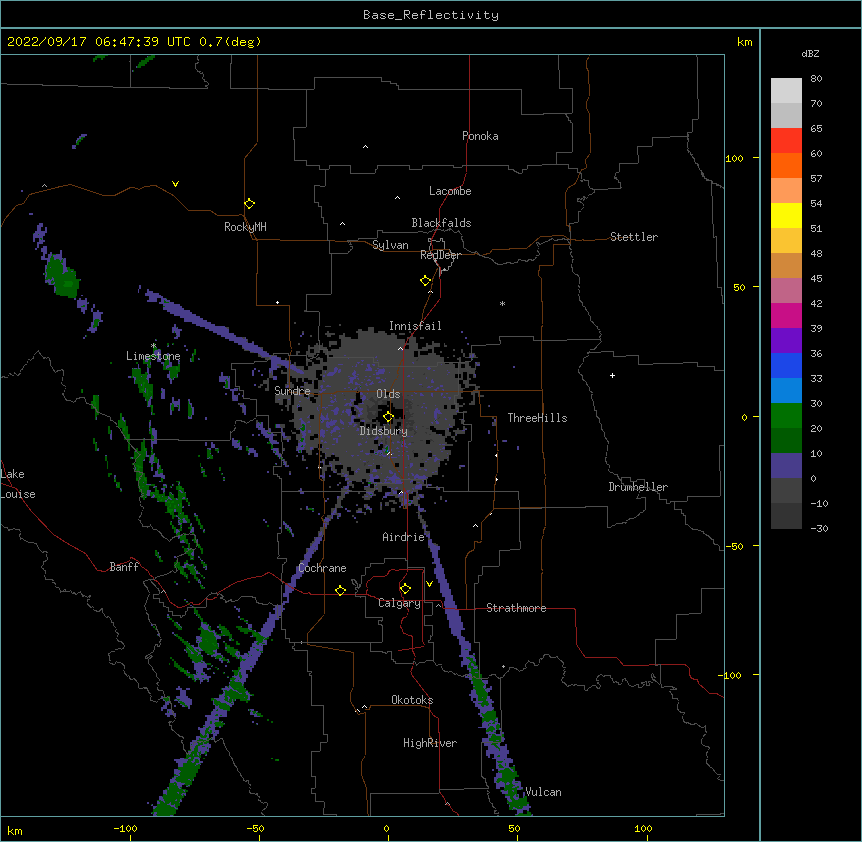Click the Lacombe city label

450,191
